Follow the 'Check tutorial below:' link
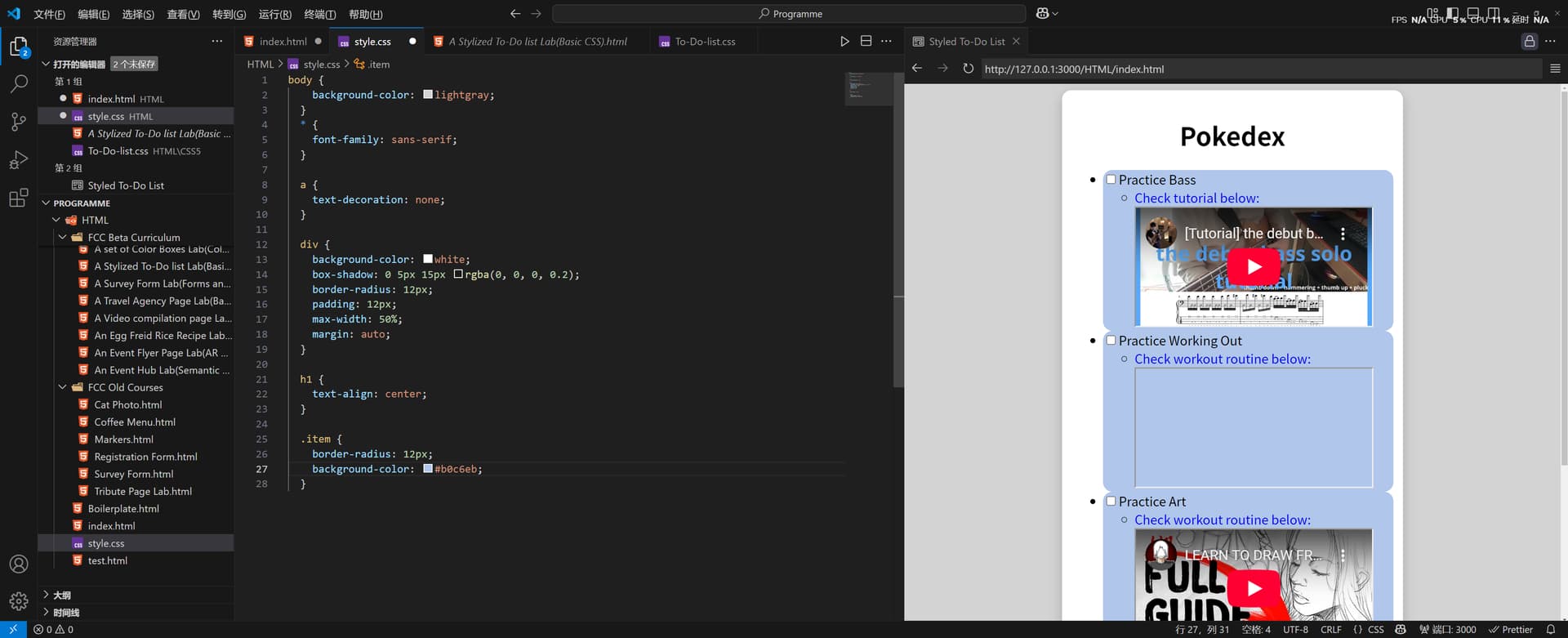The height and width of the screenshot is (638, 1568). pos(1196,198)
